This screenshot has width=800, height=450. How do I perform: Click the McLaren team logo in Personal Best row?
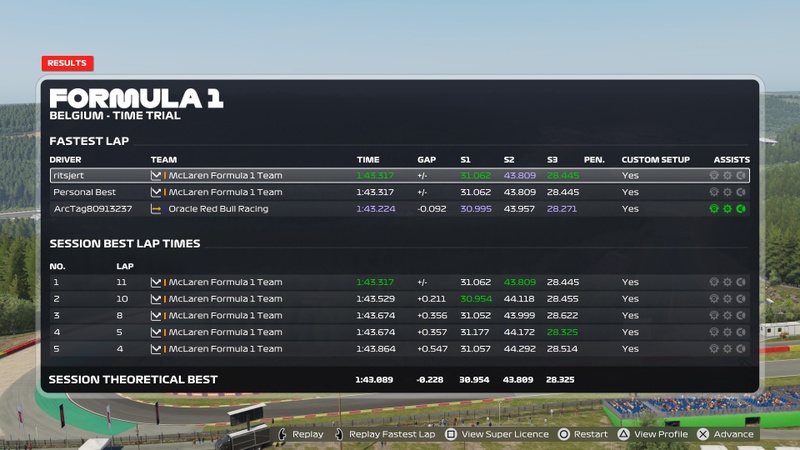point(156,192)
